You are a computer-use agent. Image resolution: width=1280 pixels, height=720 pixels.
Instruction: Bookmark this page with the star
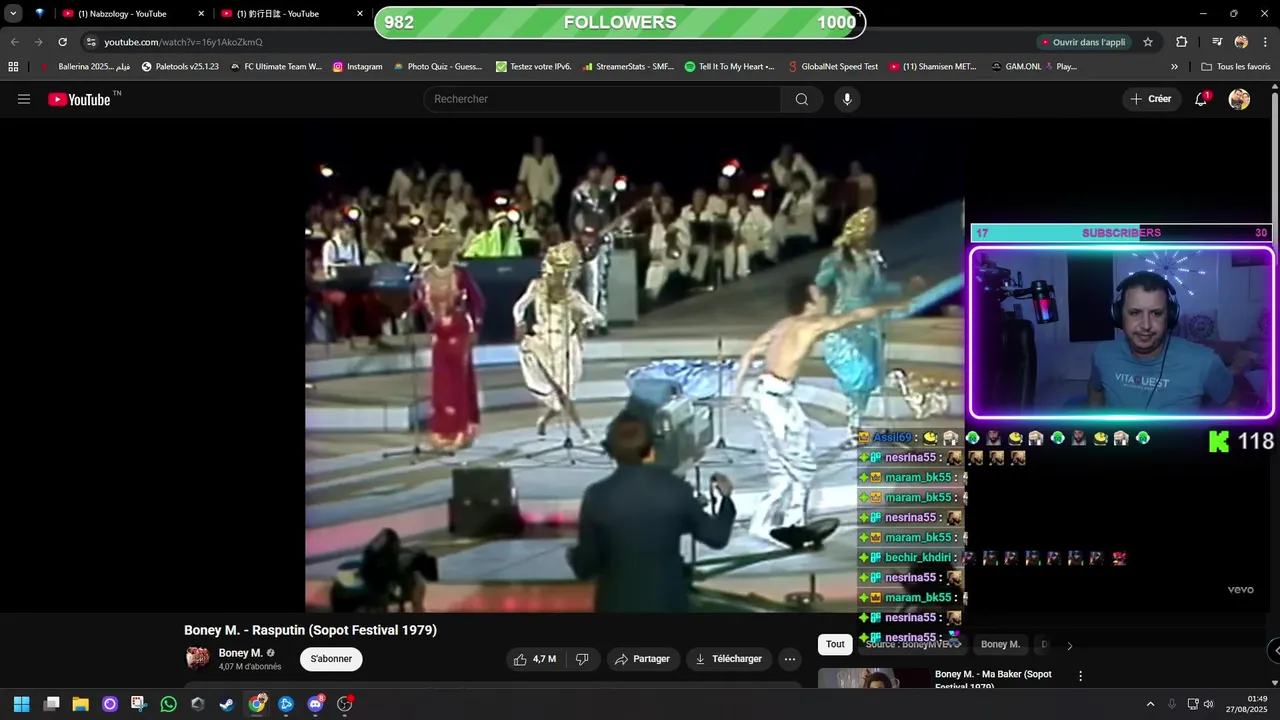(1148, 42)
